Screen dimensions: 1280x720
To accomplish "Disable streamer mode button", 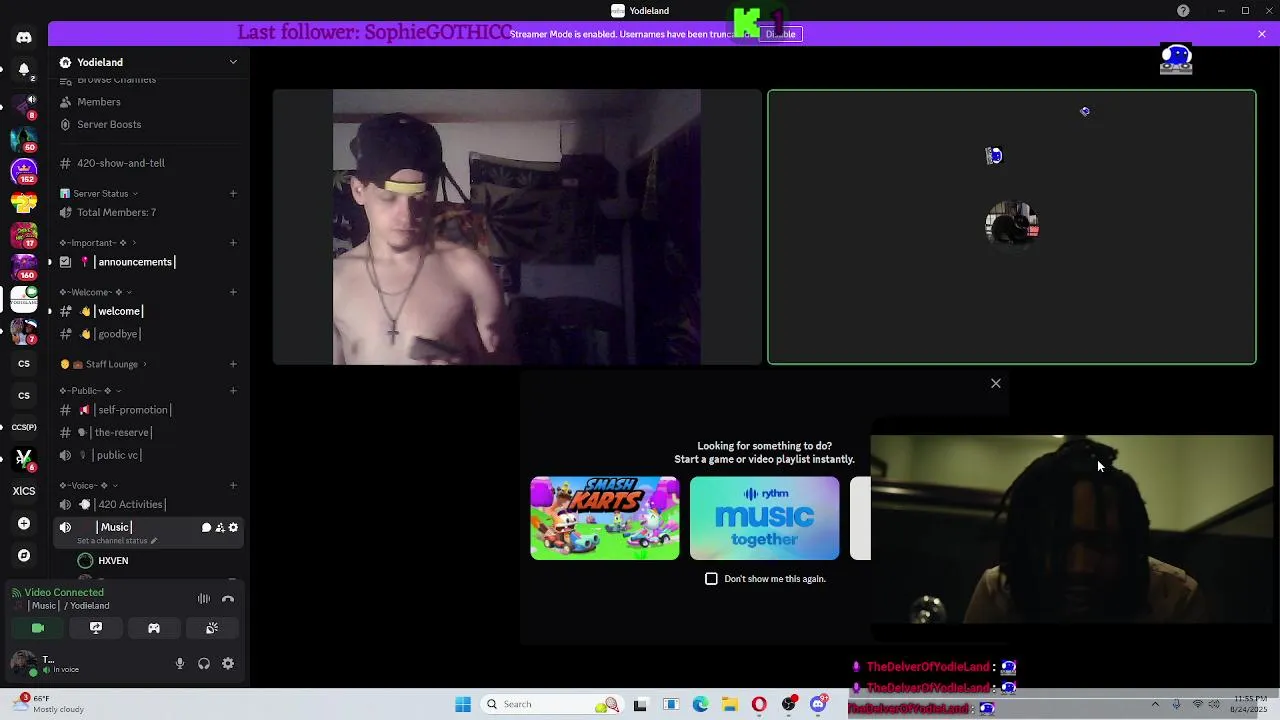I will 780,34.
